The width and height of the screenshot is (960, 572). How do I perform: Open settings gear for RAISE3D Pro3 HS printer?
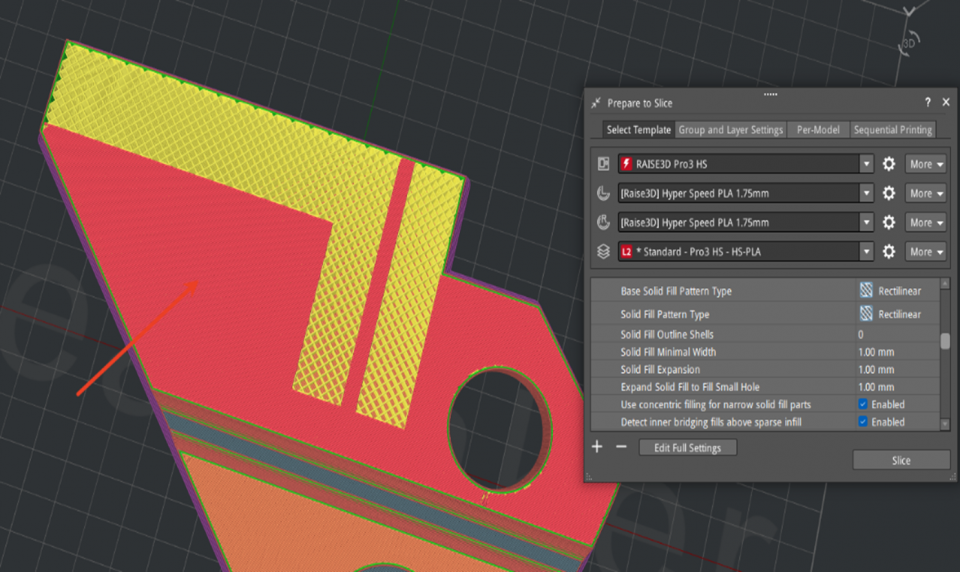[x=888, y=164]
